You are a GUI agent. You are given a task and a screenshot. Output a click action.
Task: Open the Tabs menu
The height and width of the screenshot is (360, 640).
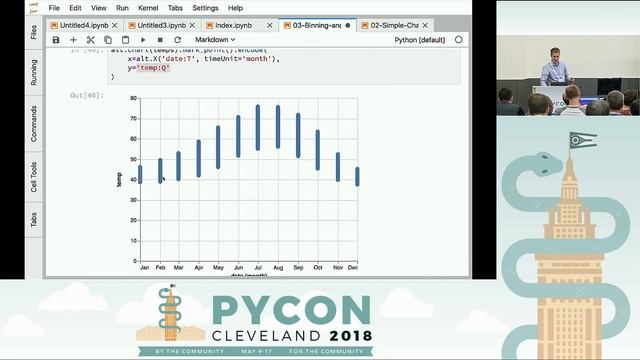(x=175, y=8)
